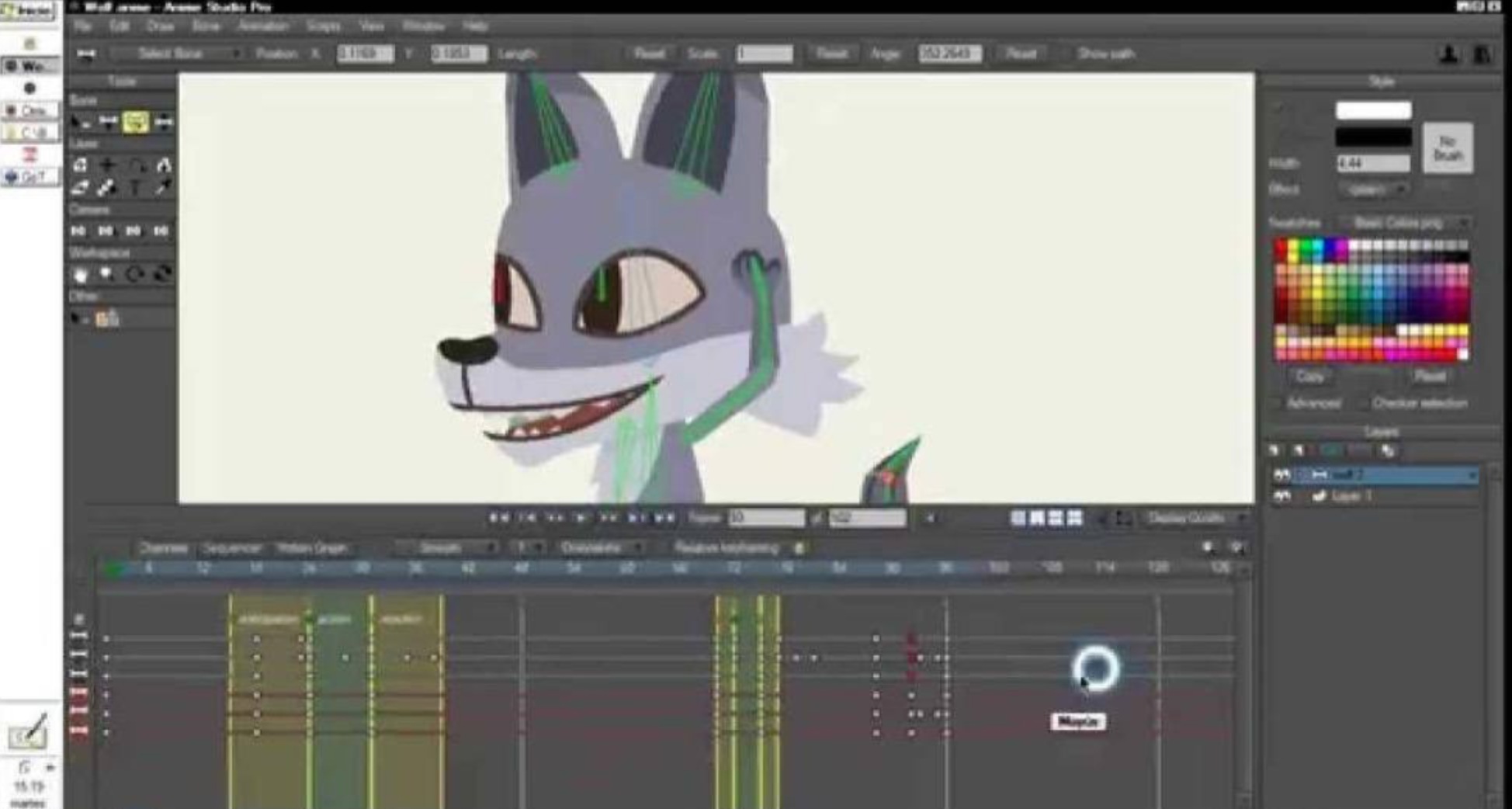Select the fourth Bone tool icon
The image size is (1512, 809).
tap(164, 122)
